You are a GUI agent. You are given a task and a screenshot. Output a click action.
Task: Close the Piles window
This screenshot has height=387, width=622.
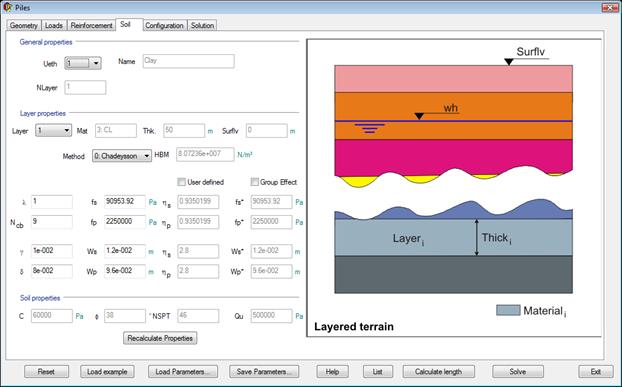click(609, 7)
